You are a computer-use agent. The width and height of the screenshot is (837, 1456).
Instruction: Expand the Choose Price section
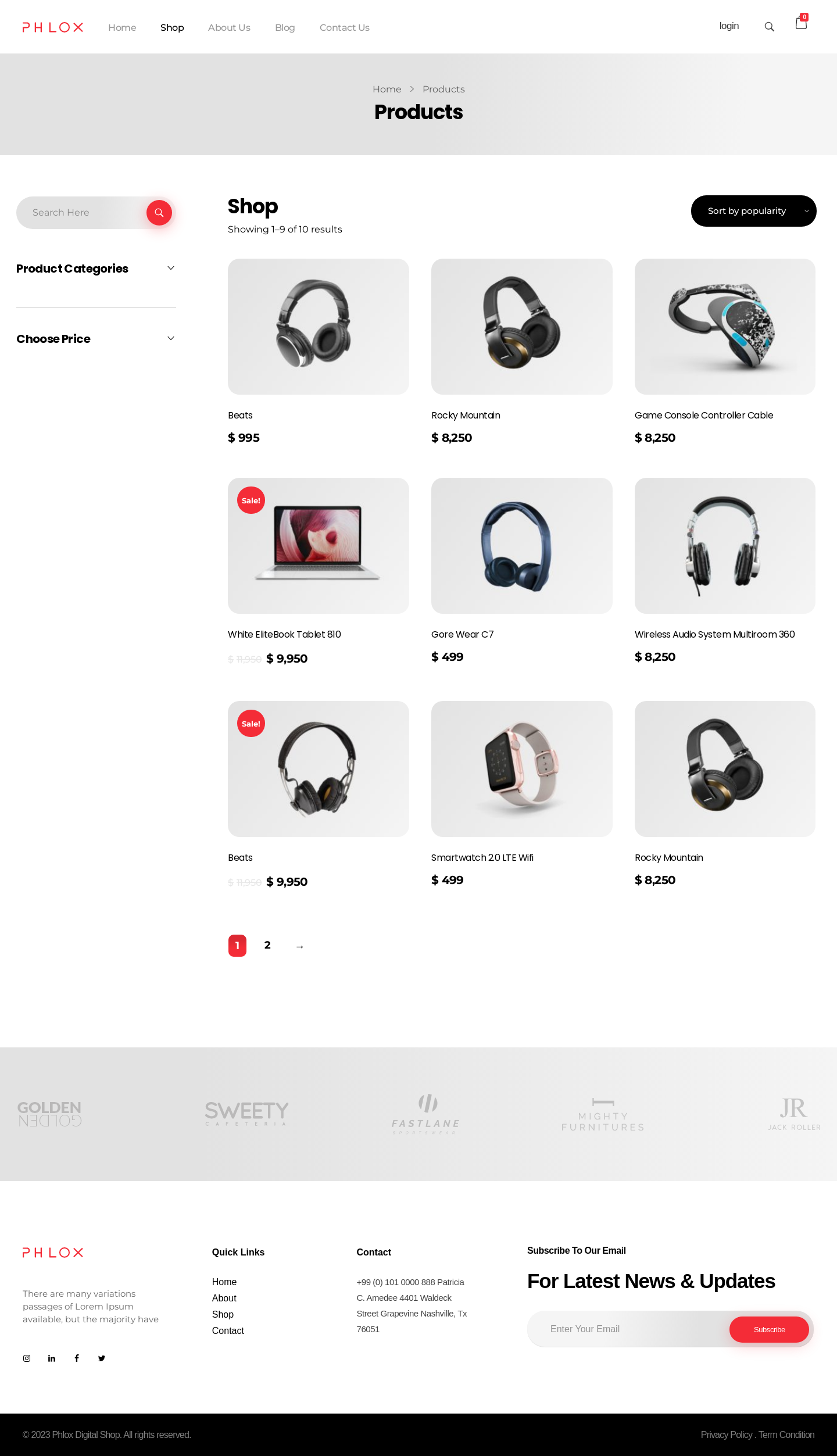(96, 339)
